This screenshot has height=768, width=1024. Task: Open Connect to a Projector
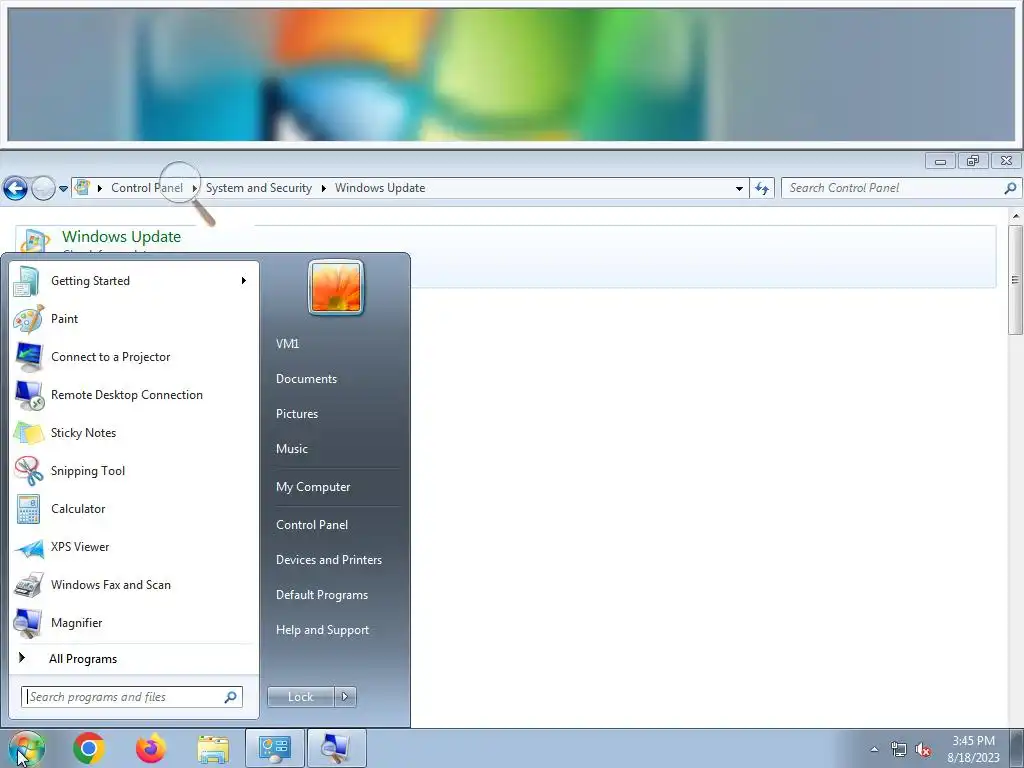pos(134,357)
